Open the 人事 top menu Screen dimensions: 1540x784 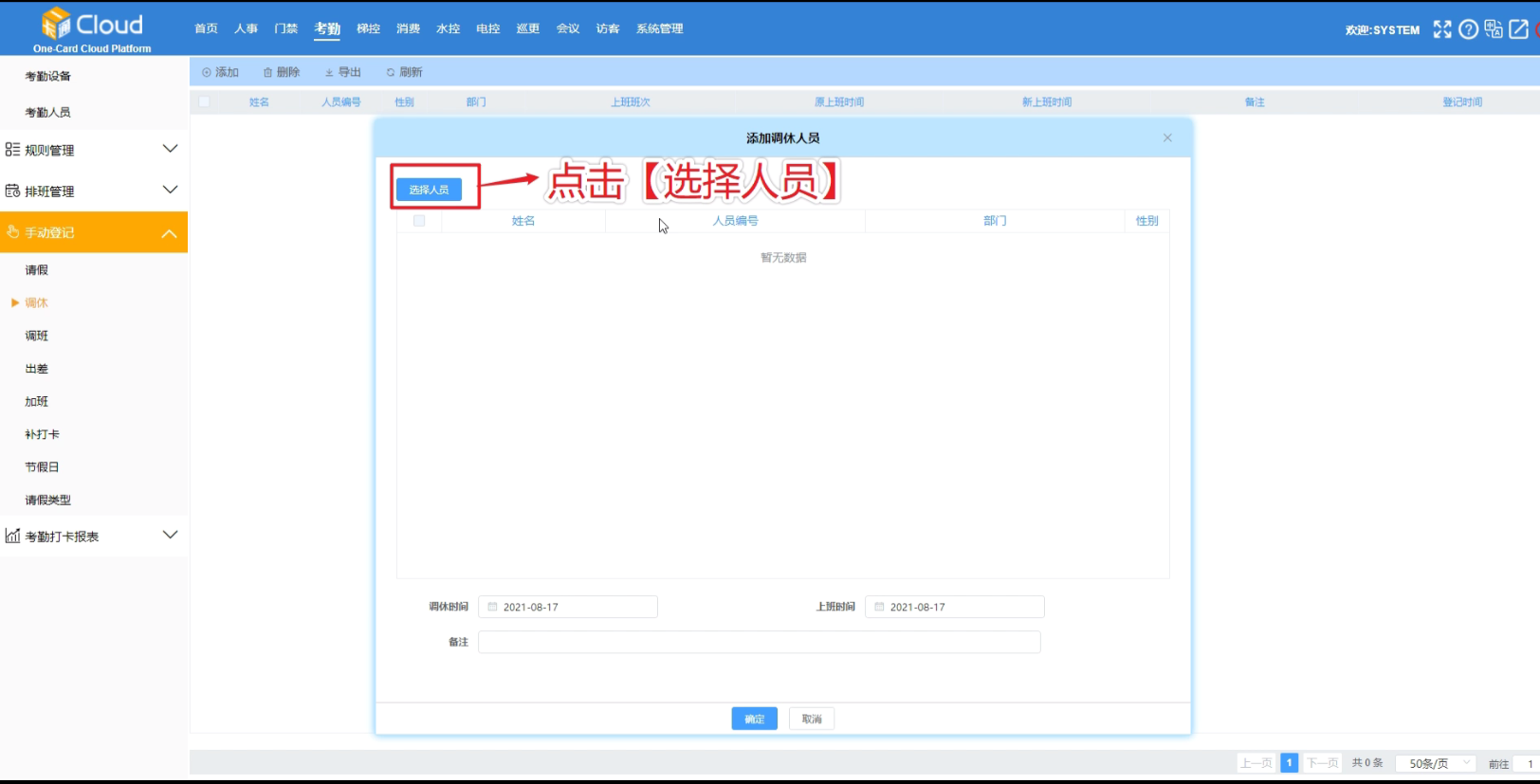click(x=246, y=28)
